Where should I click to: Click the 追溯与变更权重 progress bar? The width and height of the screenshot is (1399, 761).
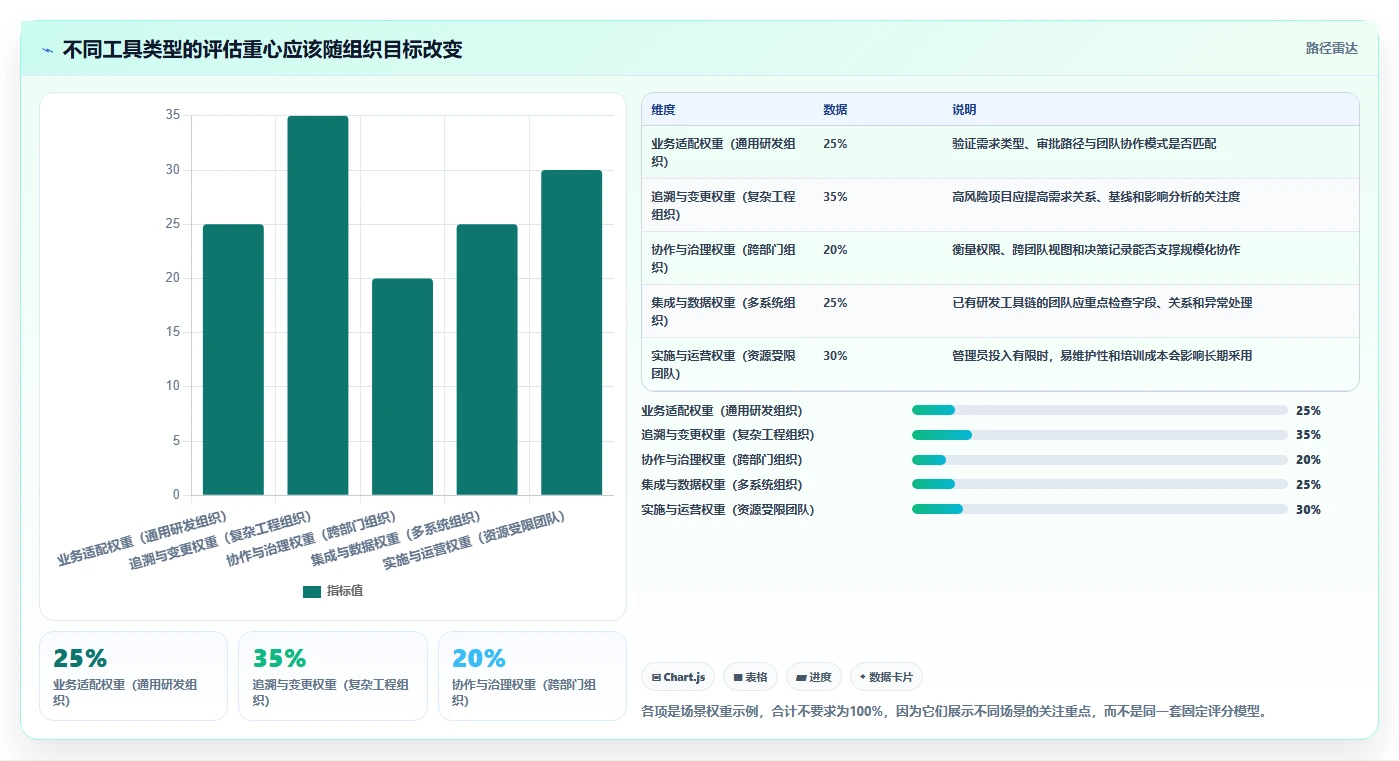coord(1099,435)
